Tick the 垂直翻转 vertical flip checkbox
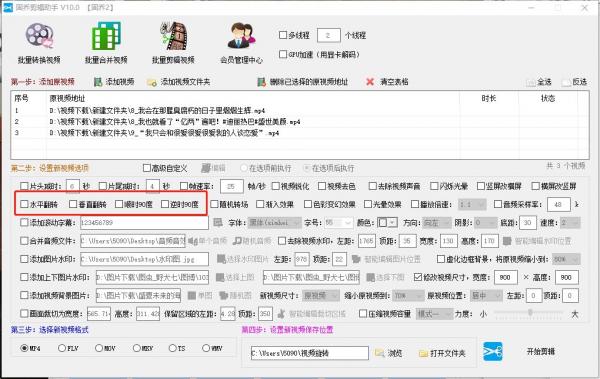The height and width of the screenshot is (379, 600). (x=73, y=204)
